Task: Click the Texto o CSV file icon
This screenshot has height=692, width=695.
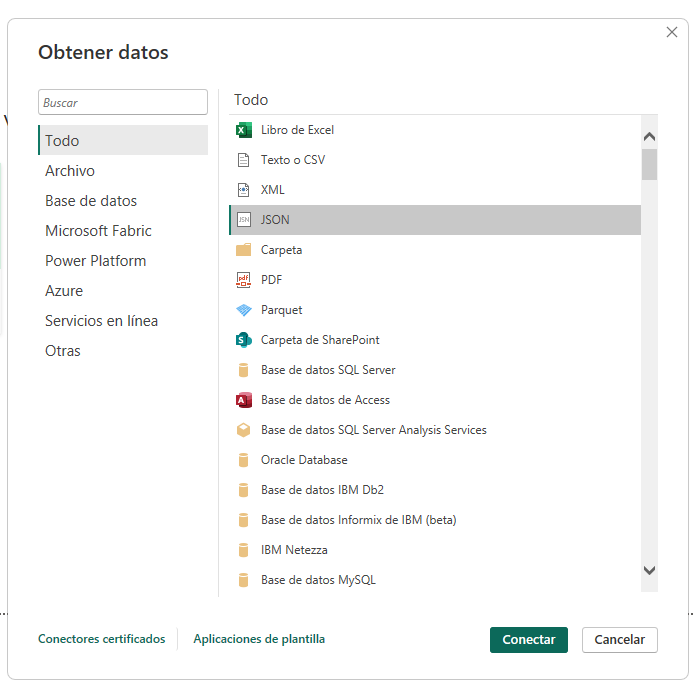Action: coord(243,160)
